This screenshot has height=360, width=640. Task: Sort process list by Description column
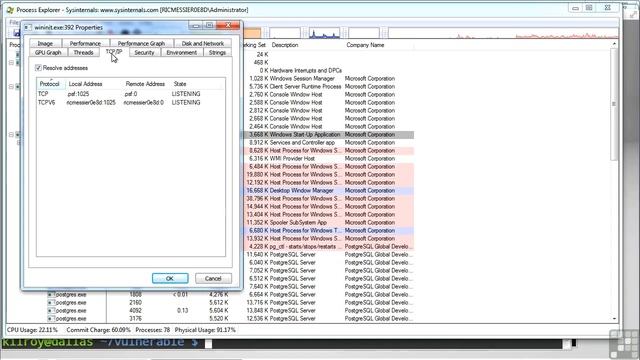tap(307, 45)
